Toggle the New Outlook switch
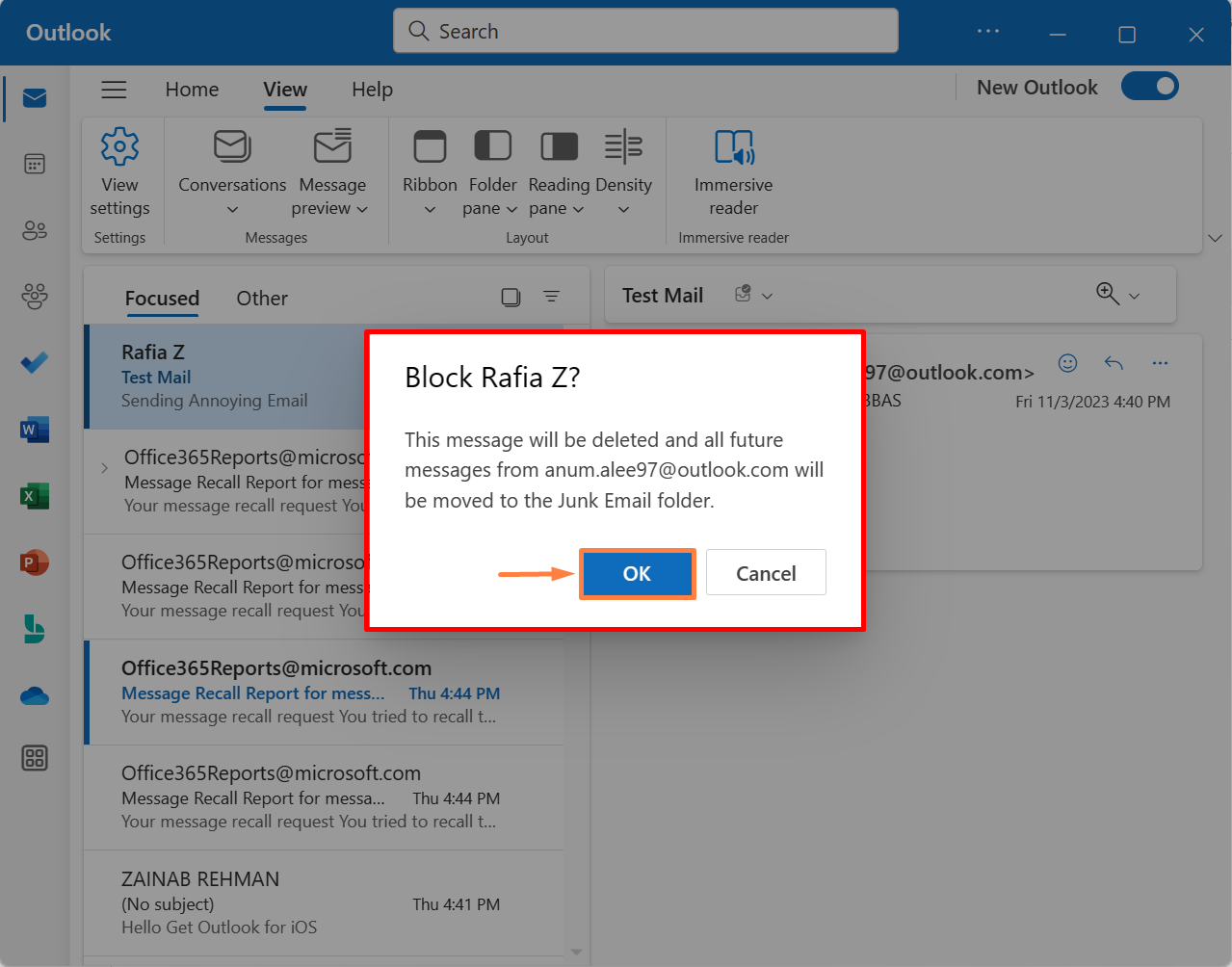This screenshot has height=967, width=1232. (x=1150, y=87)
